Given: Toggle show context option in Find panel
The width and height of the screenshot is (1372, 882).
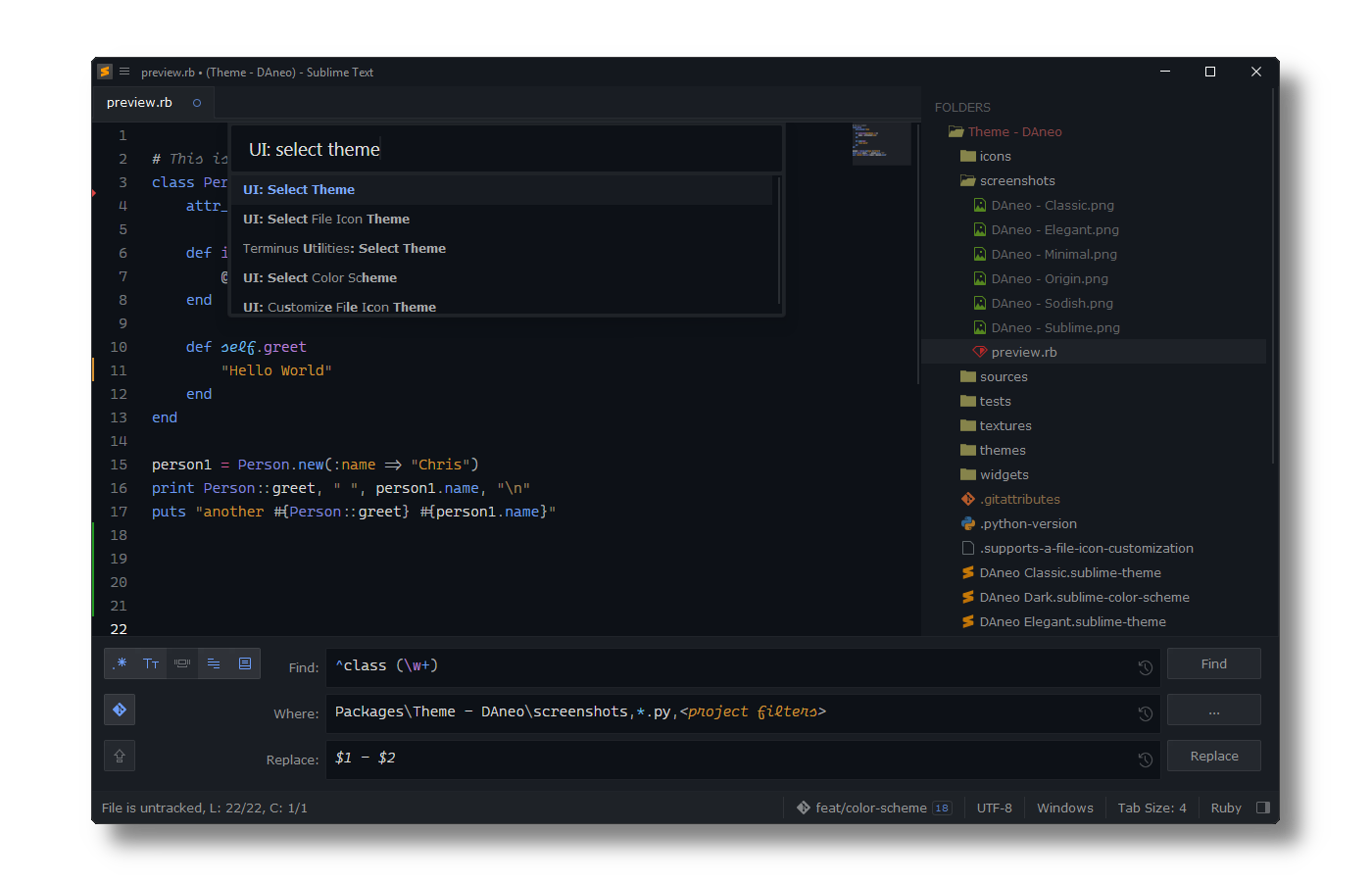Looking at the screenshot, I should click(x=214, y=663).
